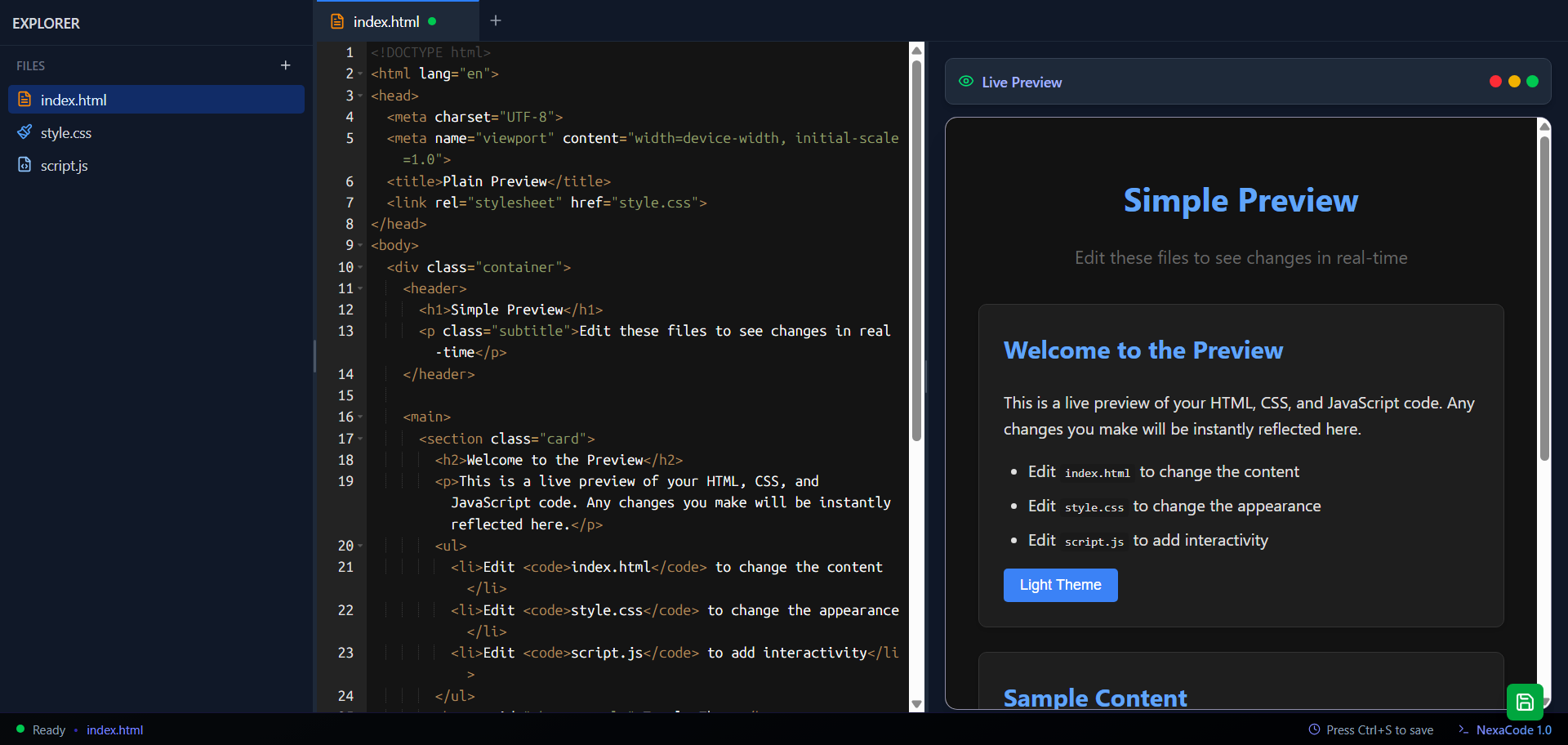Collapse the container div fold at line 10

[x=360, y=267]
